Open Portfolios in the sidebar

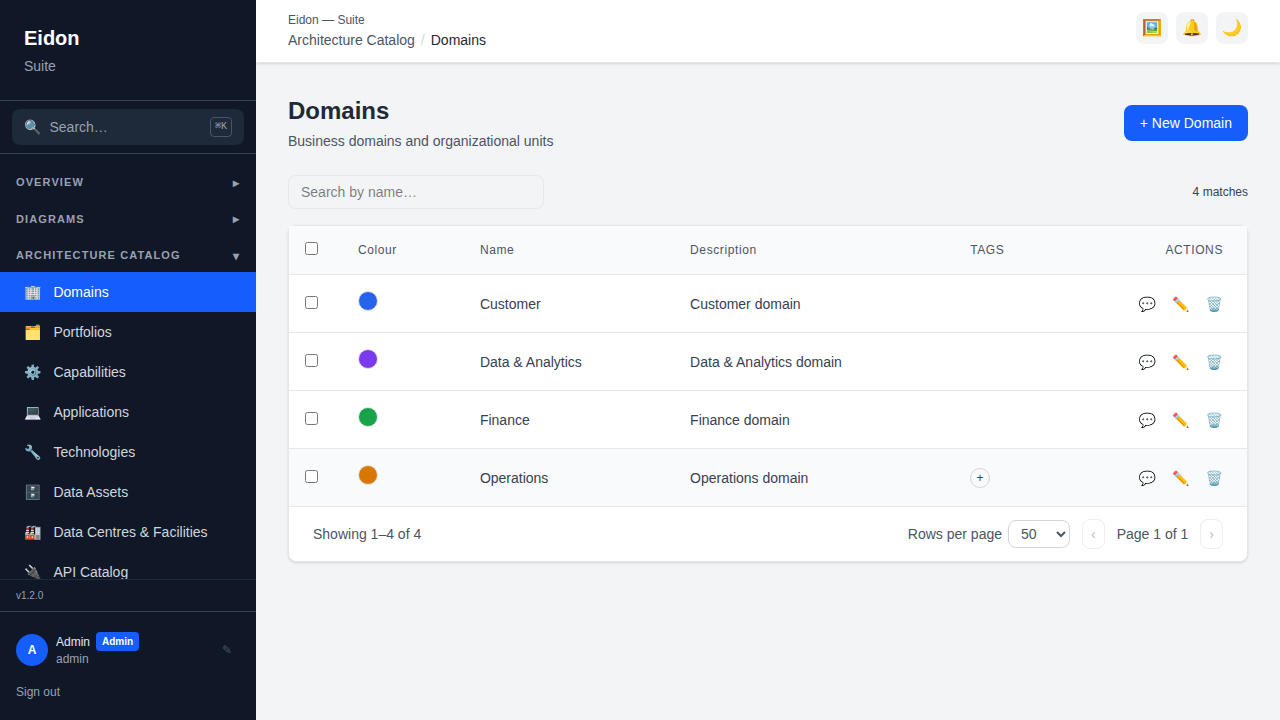point(128,332)
